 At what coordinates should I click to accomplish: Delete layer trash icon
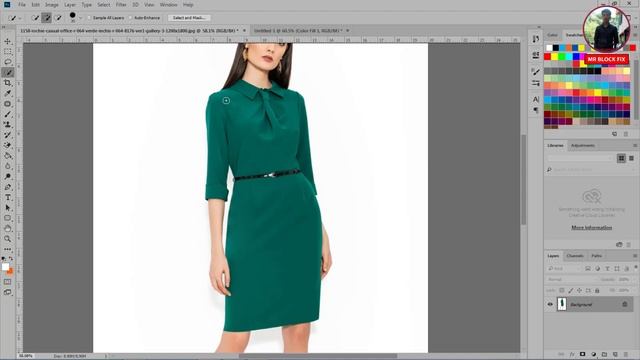626,354
